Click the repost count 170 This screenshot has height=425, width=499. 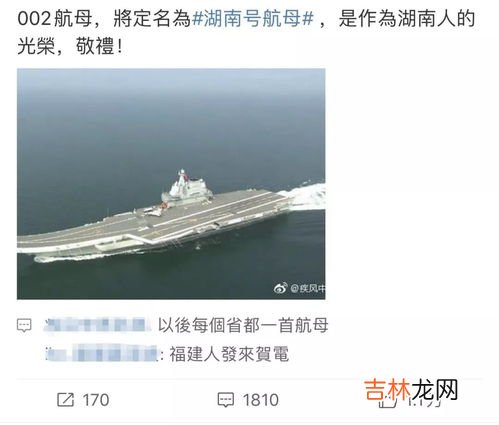pyautogui.click(x=96, y=400)
